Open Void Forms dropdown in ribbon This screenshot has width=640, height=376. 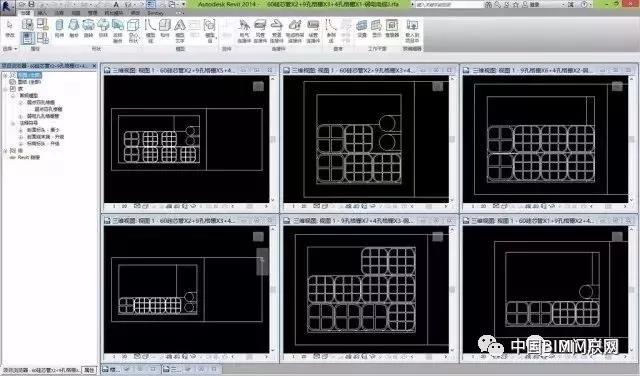[x=133, y=31]
